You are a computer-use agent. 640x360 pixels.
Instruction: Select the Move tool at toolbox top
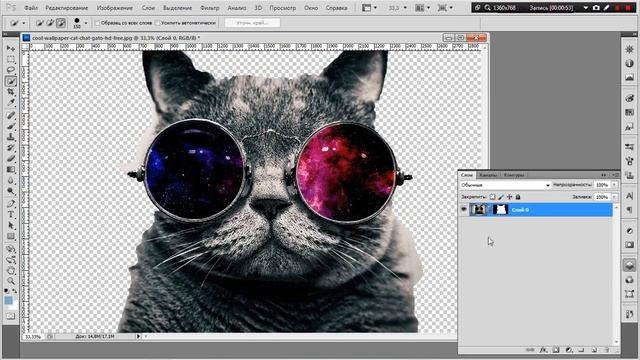click(11, 48)
